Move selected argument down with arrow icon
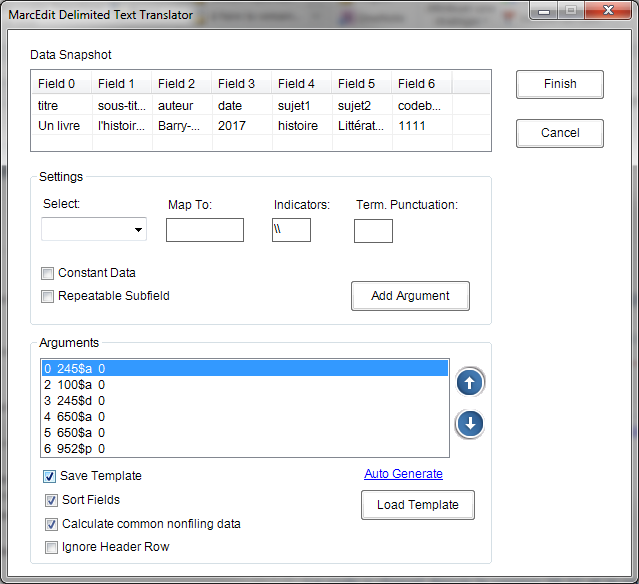Image resolution: width=639 pixels, height=584 pixels. coord(469,424)
